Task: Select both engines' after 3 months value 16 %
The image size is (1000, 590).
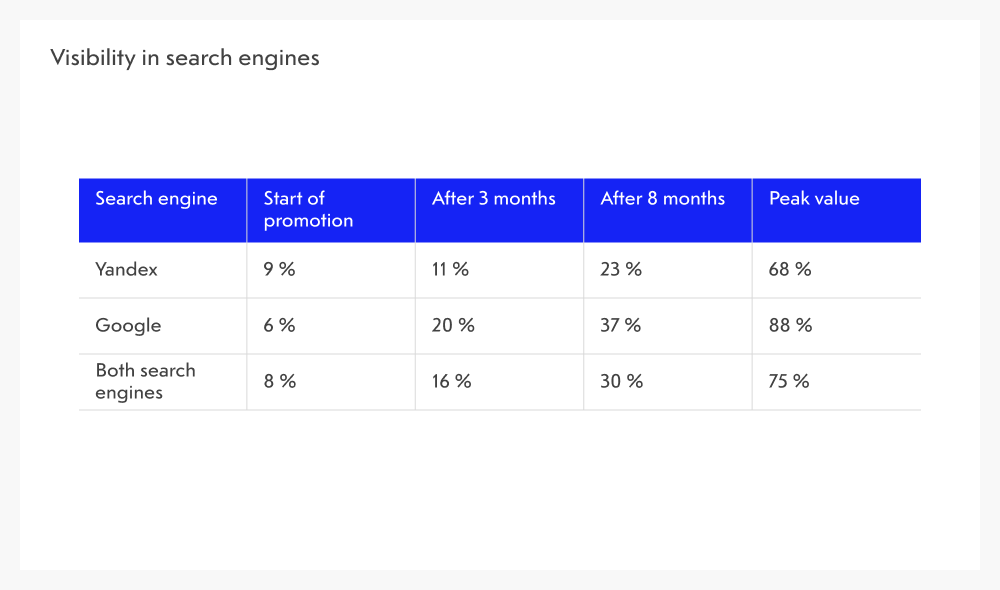Action: (451, 382)
